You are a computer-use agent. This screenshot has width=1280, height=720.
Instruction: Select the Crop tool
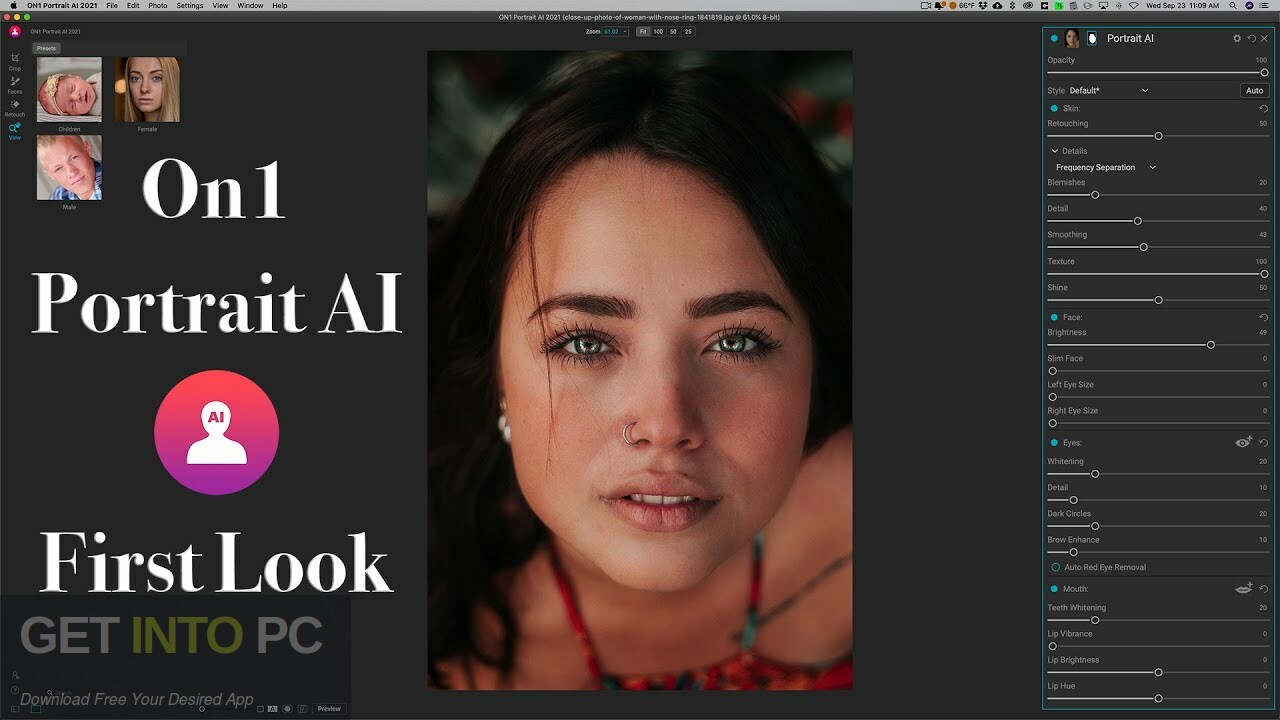click(x=15, y=61)
